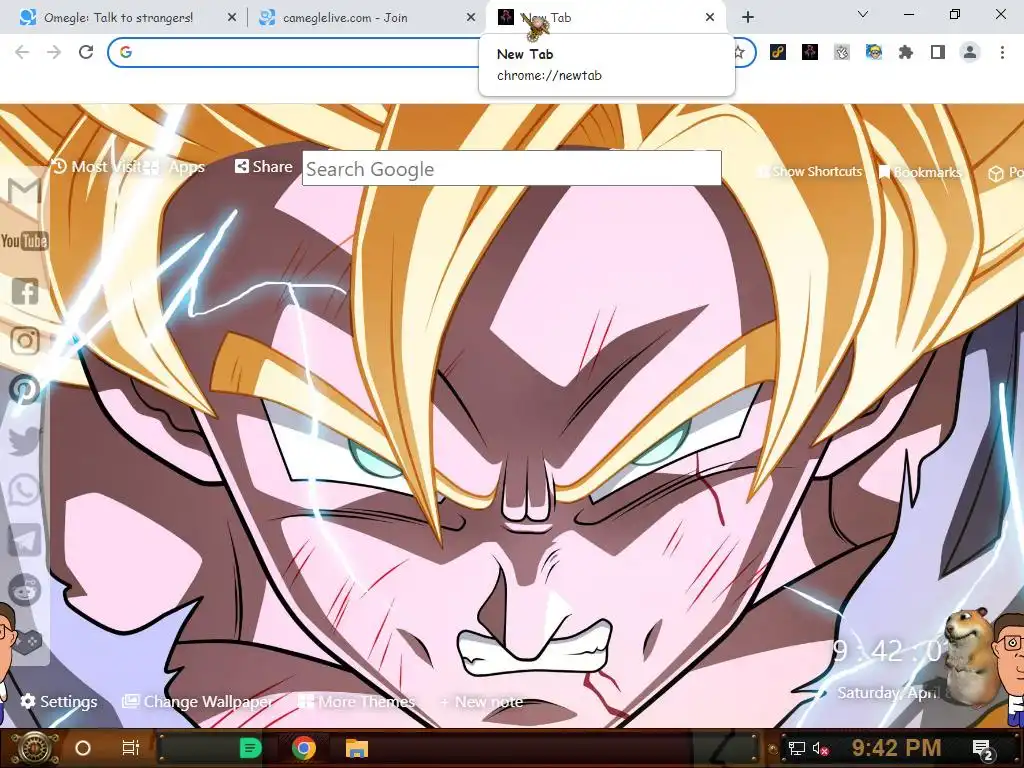The image size is (1024, 768).
Task: Toggle the Chrome side panel
Action: coord(938,52)
